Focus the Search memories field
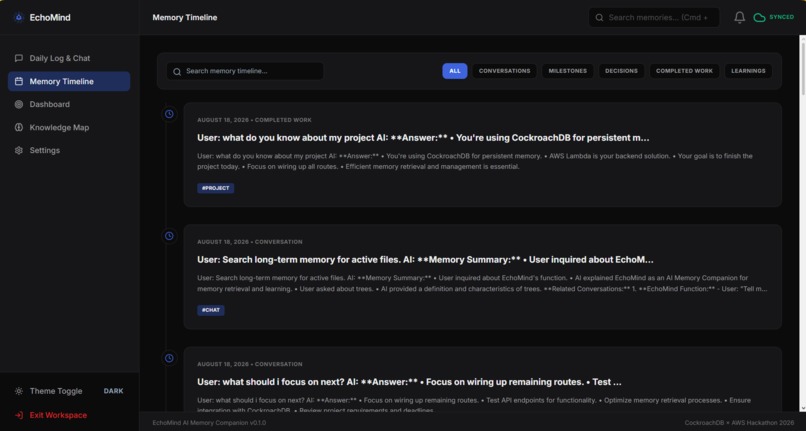The image size is (806, 431). coord(654,17)
